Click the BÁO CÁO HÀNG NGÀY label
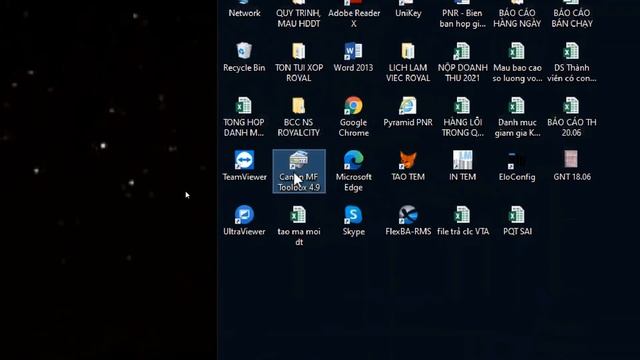This screenshot has width=640, height=360. coord(517,18)
